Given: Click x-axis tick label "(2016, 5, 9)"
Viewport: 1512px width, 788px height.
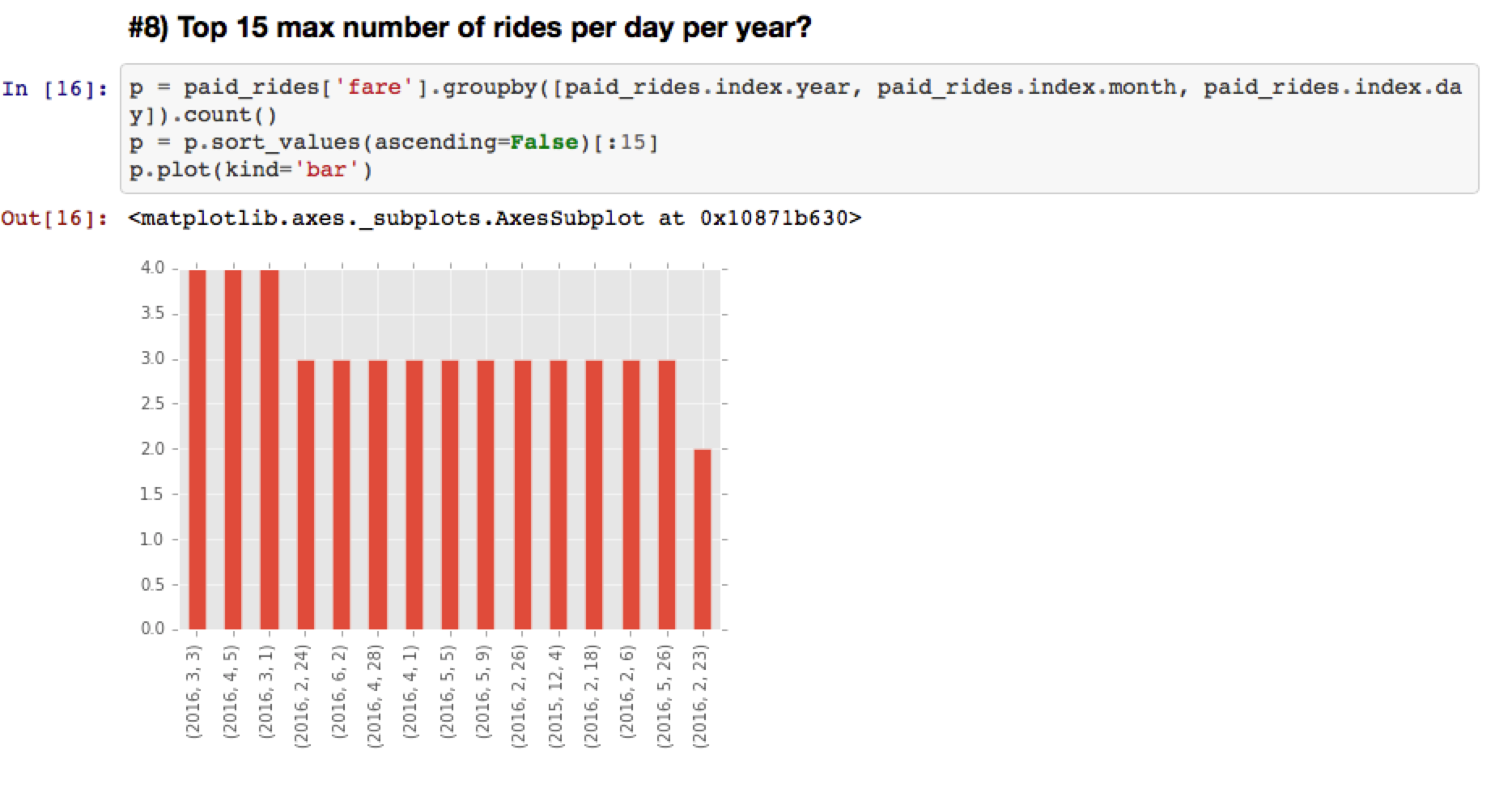Looking at the screenshot, I should coord(483,692).
